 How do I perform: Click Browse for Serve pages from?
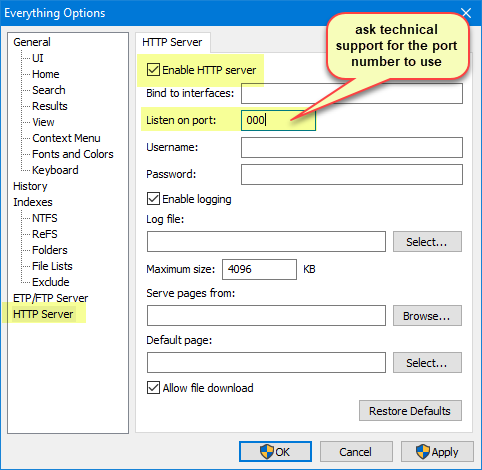point(427,316)
